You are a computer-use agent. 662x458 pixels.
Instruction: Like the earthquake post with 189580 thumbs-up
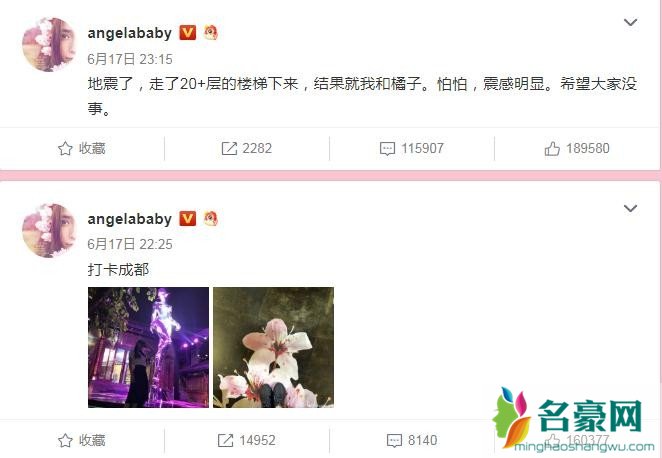point(577,148)
